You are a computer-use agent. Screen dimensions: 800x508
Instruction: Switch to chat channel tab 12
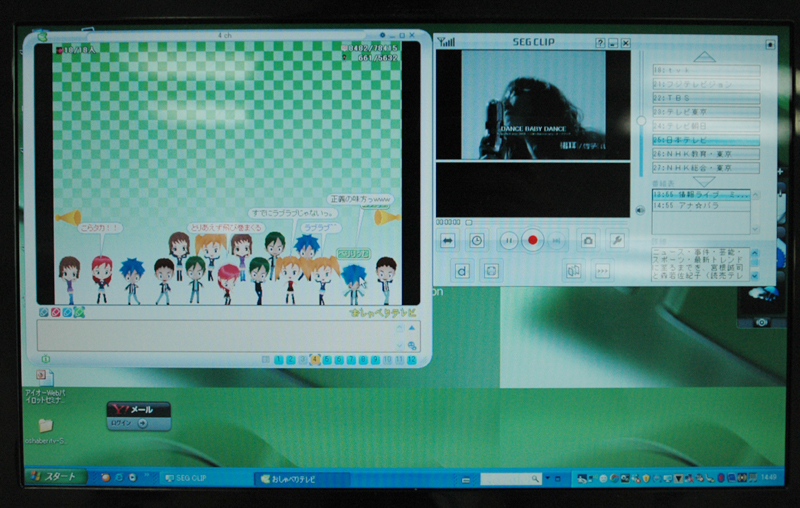411,359
